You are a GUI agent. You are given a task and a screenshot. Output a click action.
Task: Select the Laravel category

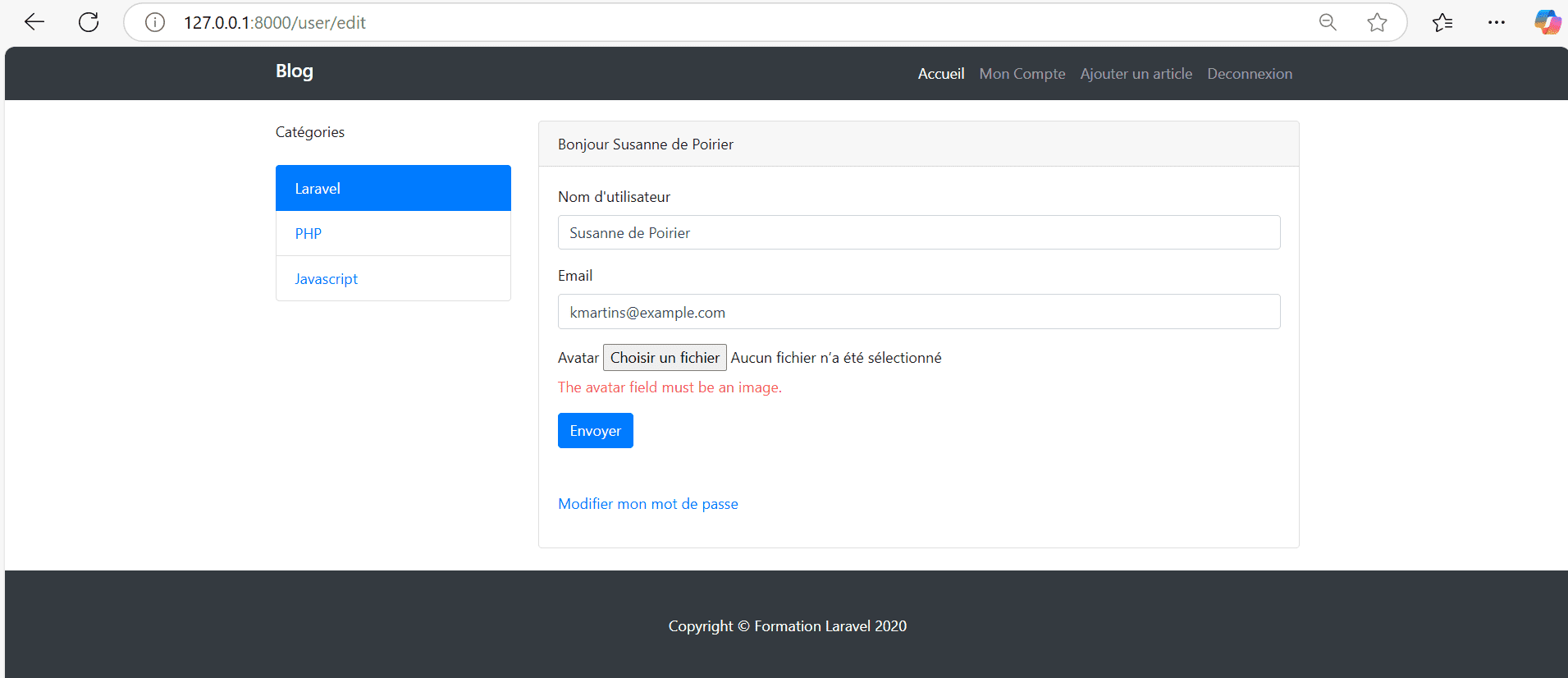pos(393,188)
